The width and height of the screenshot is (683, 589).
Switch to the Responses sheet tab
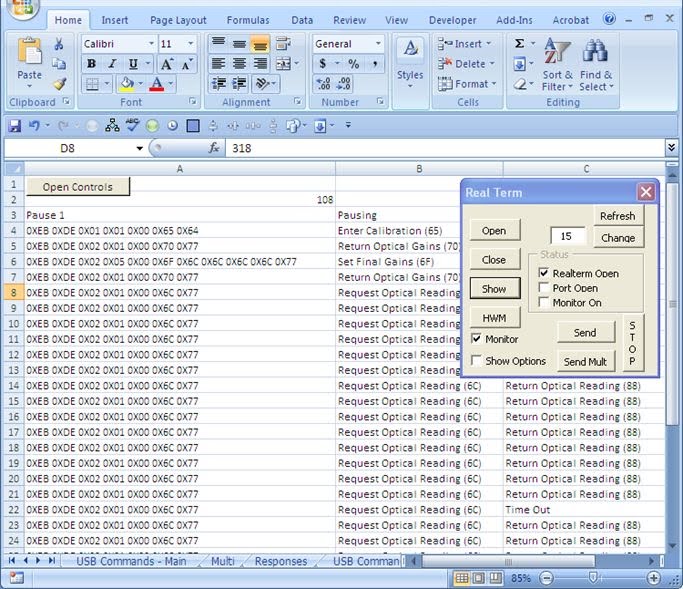pyautogui.click(x=281, y=561)
